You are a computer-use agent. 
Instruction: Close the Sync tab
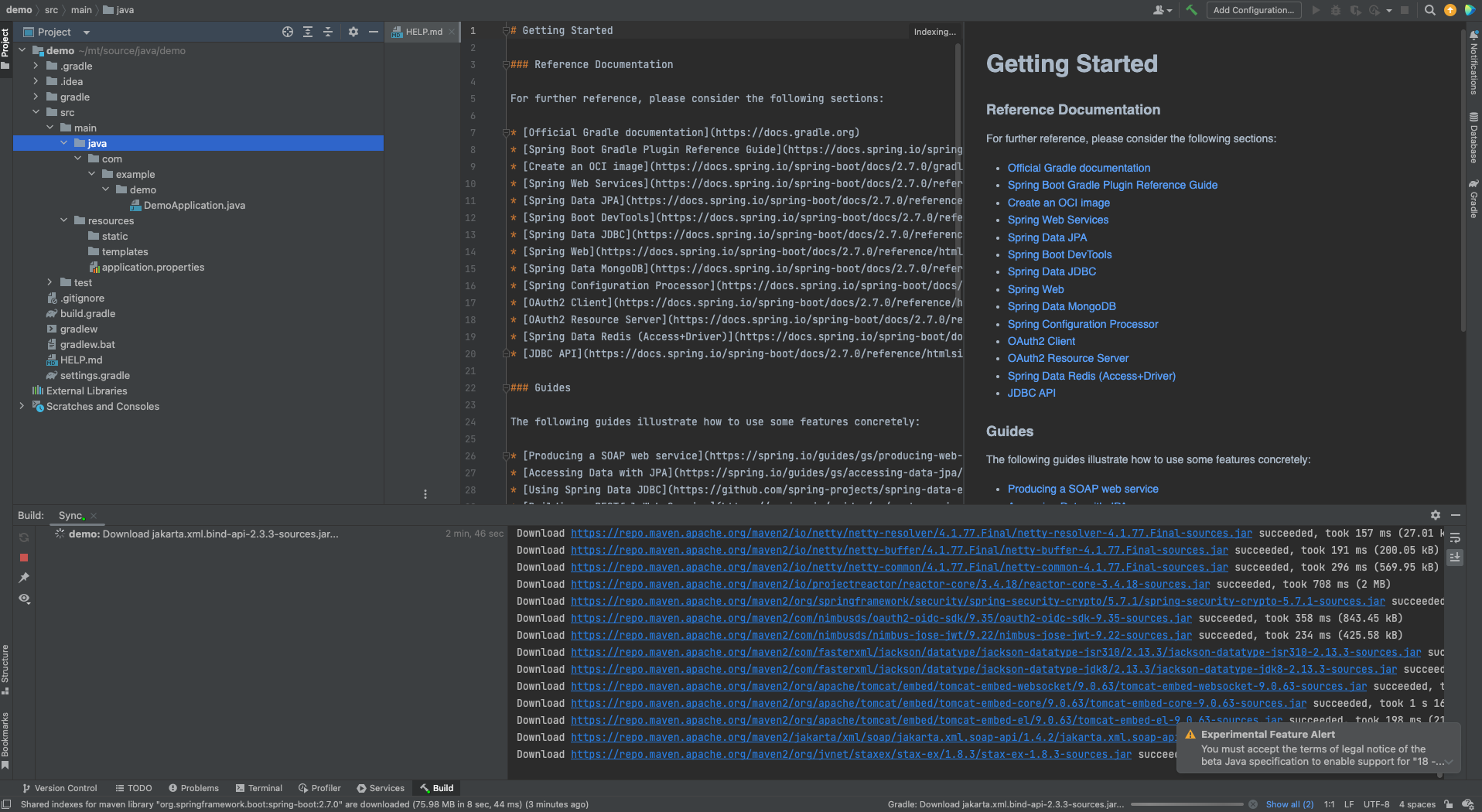click(94, 516)
